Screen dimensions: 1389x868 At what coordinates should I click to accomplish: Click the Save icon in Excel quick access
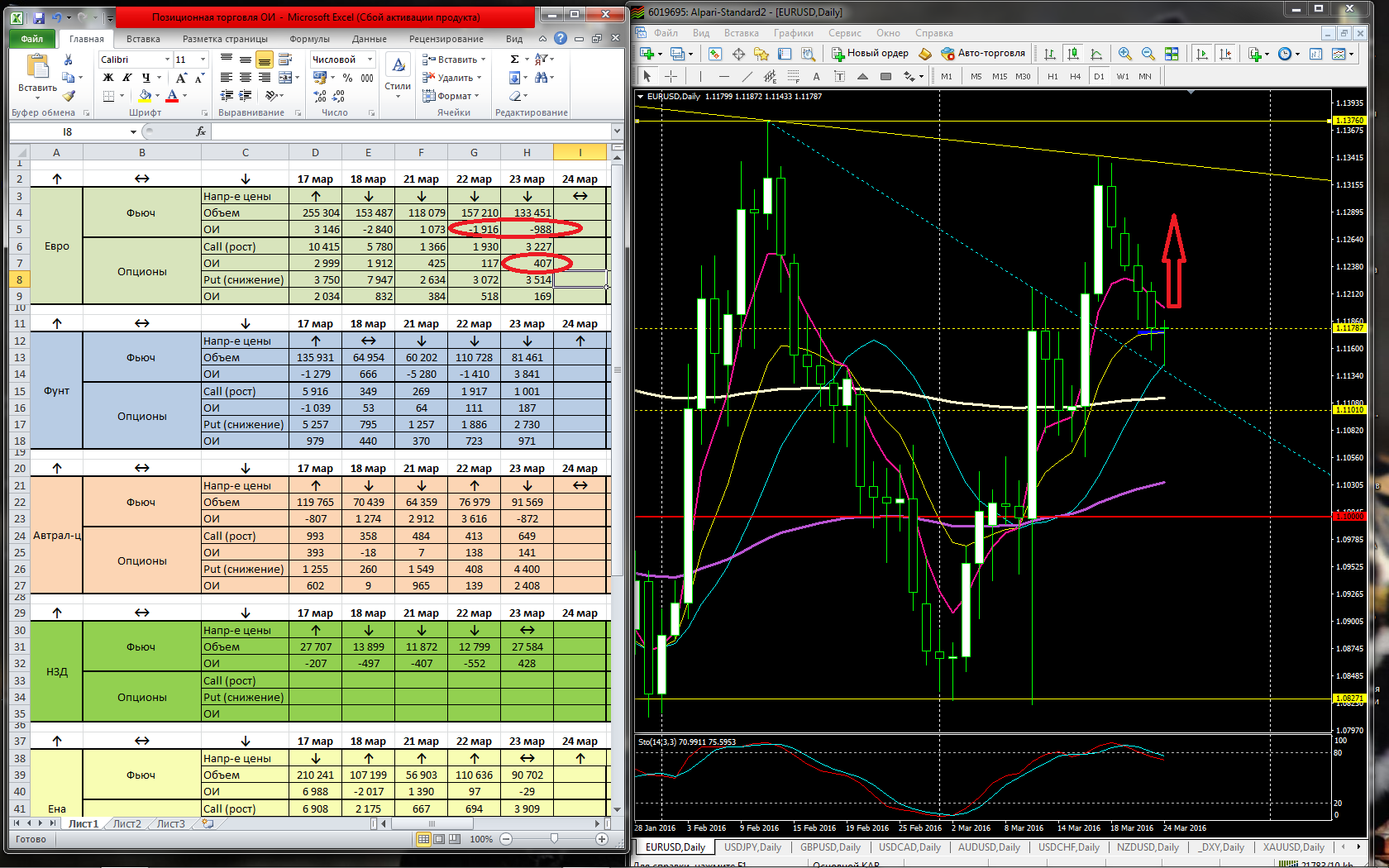[x=38, y=17]
